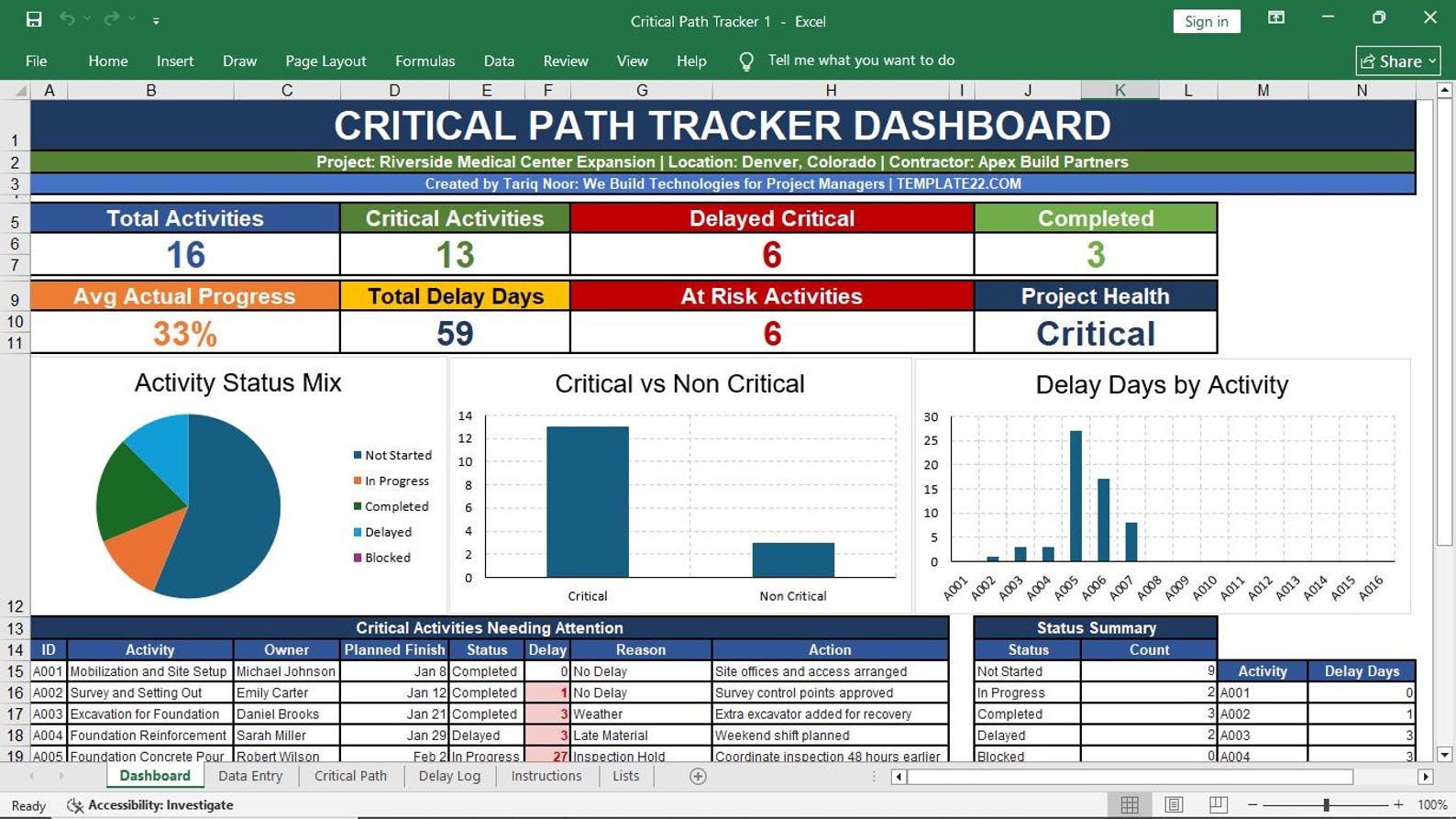Select the Total Delay Days value 59
Screen dimensions: 1456x819
455,333
